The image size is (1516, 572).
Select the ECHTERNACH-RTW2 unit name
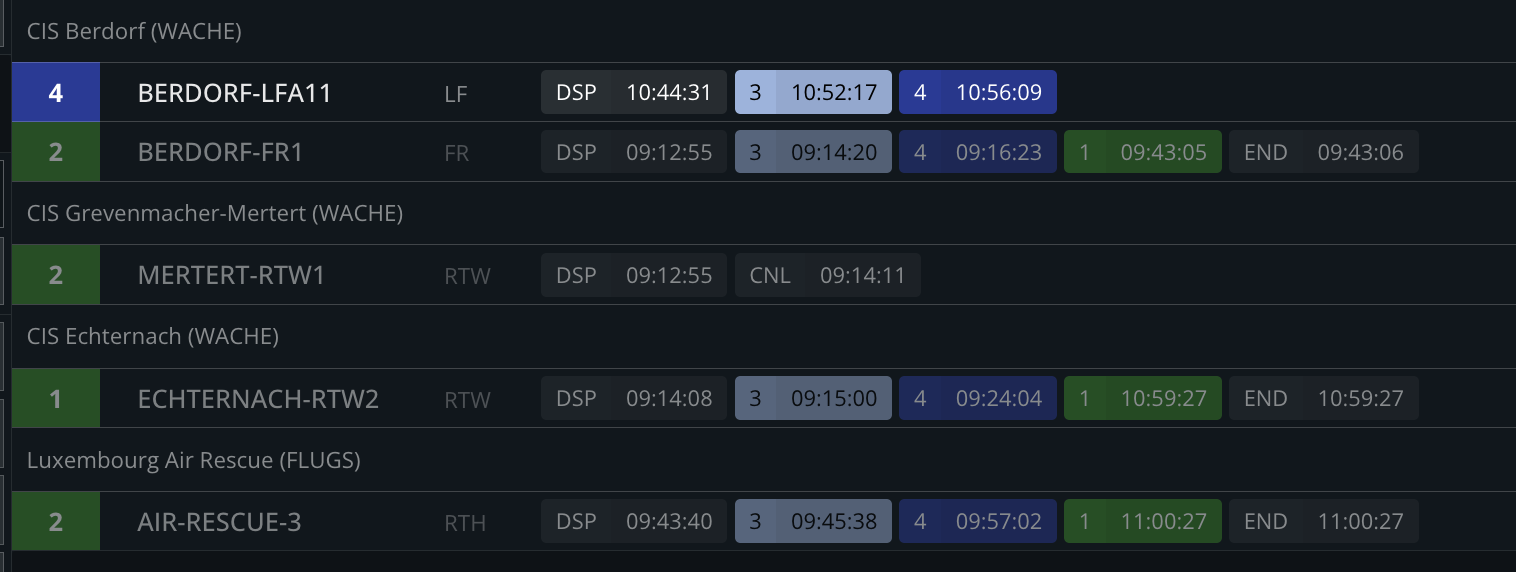[x=258, y=399]
